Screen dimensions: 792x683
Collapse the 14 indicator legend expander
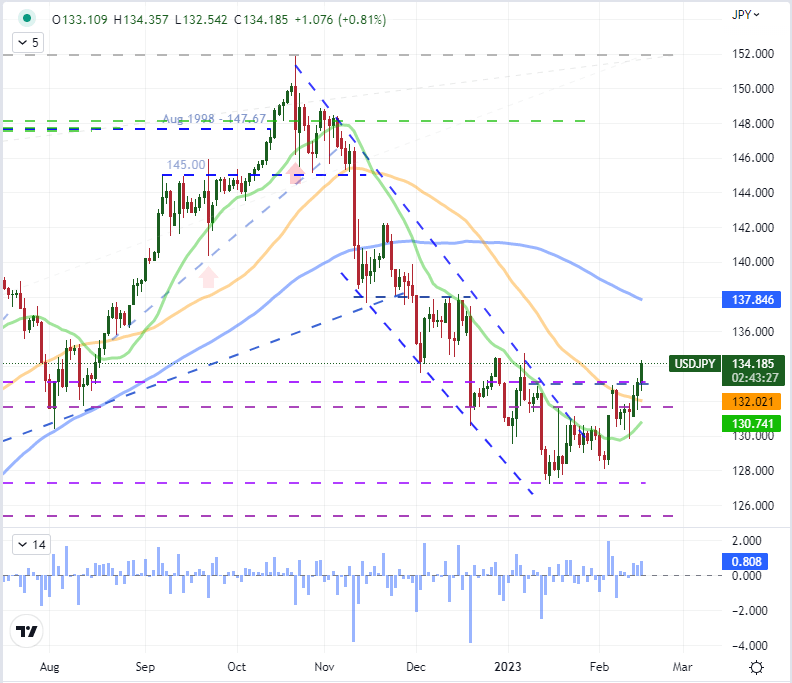32,545
